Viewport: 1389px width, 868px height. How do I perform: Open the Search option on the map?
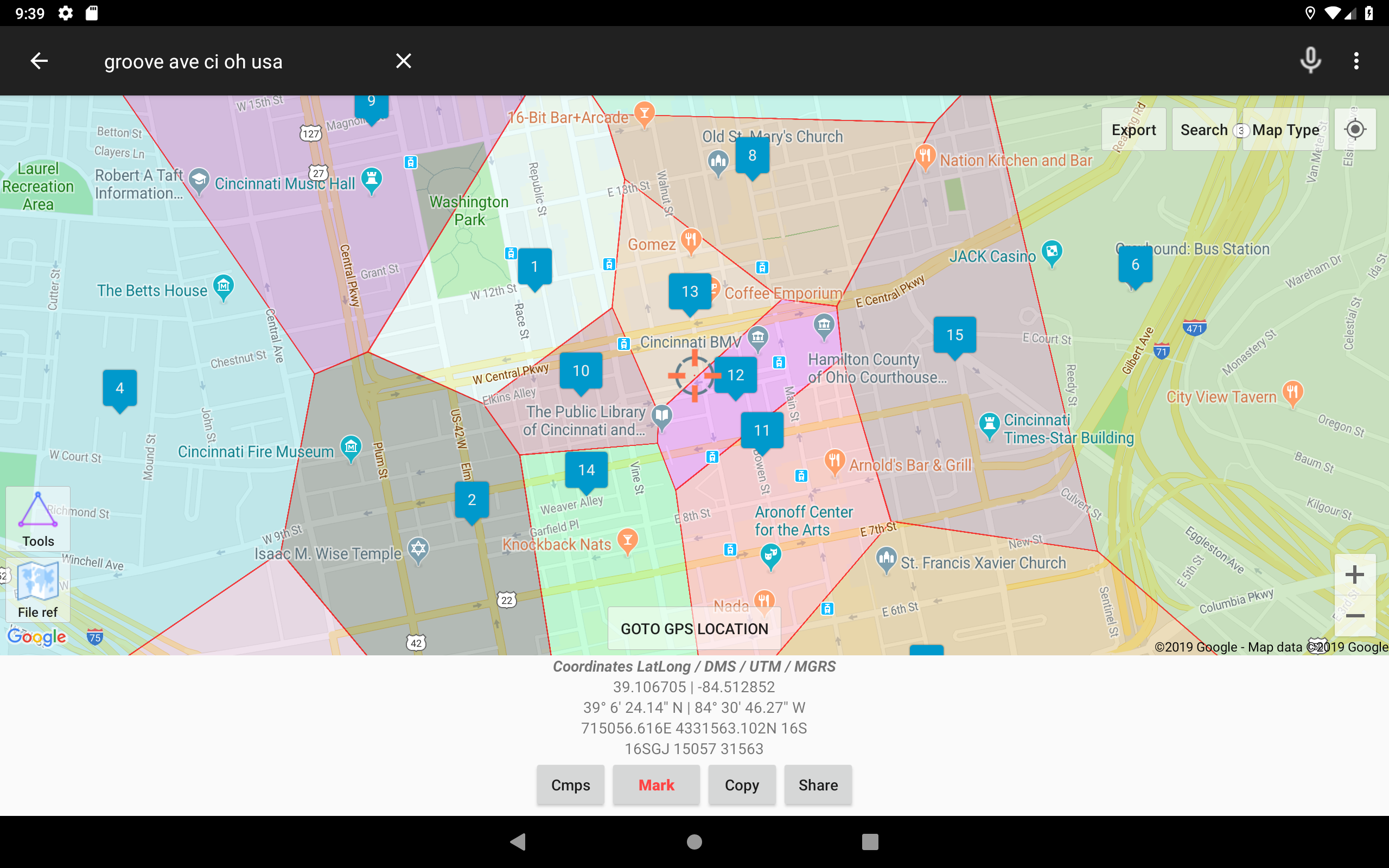tap(1203, 130)
